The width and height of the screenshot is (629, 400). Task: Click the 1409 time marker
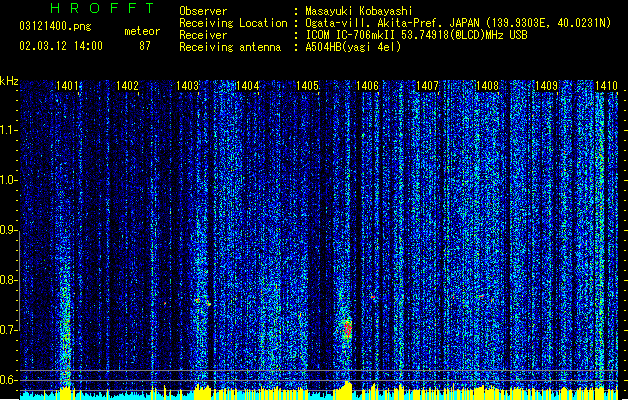click(x=547, y=85)
